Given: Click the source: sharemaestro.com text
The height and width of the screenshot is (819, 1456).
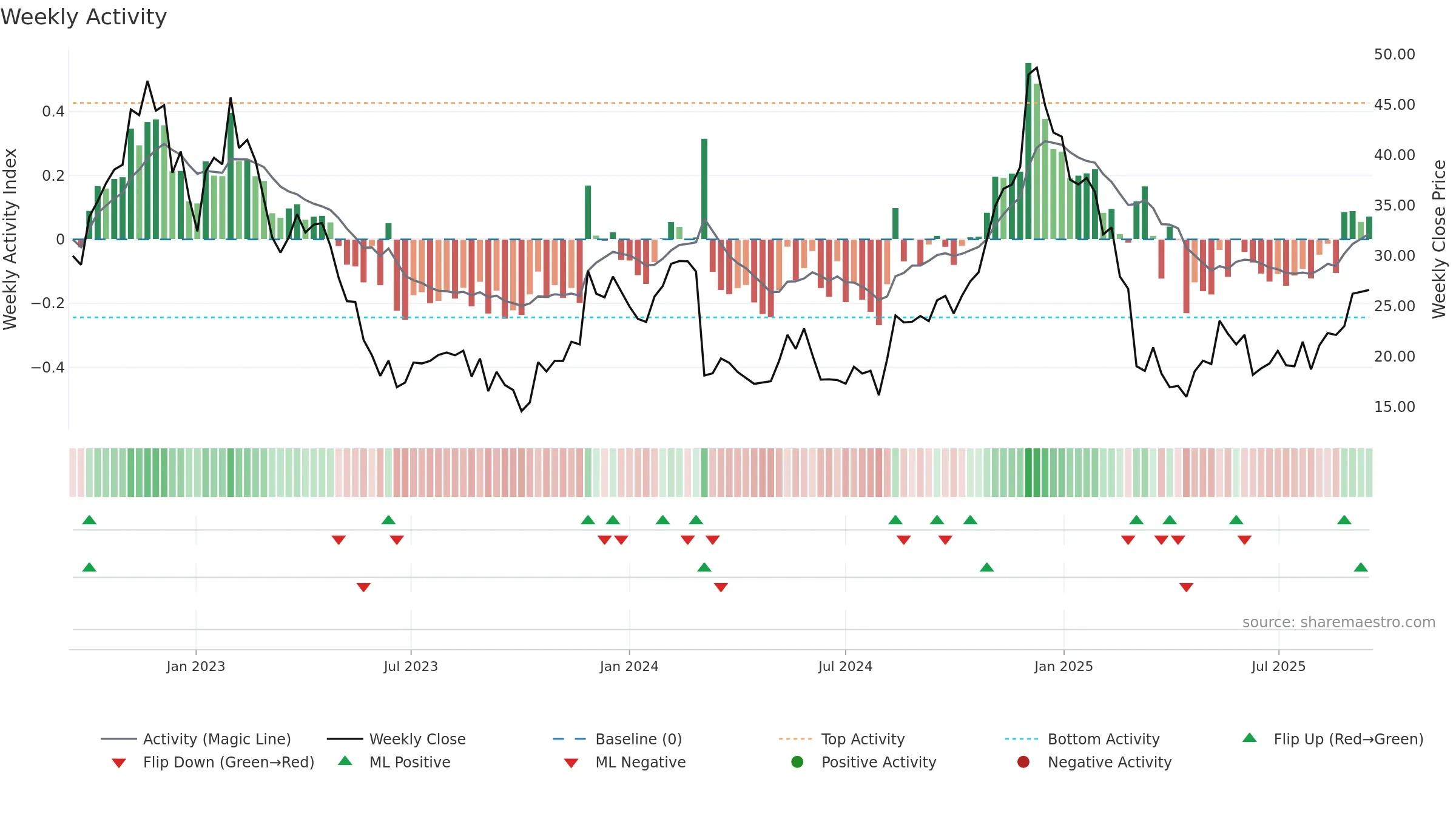Looking at the screenshot, I should [1339, 622].
